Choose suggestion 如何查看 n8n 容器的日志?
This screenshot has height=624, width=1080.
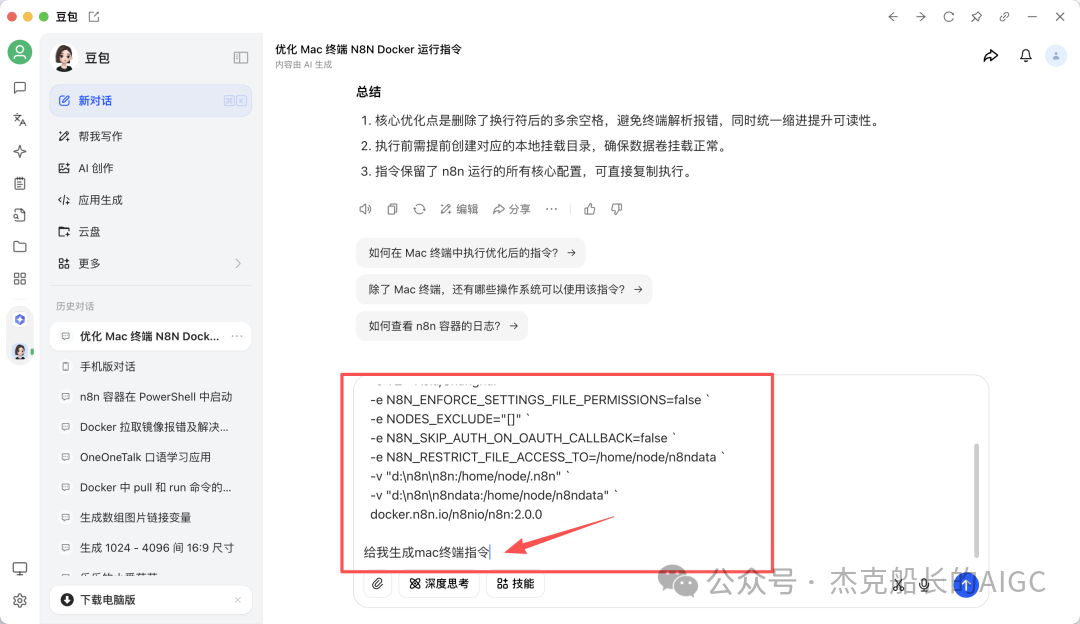[x=442, y=326]
